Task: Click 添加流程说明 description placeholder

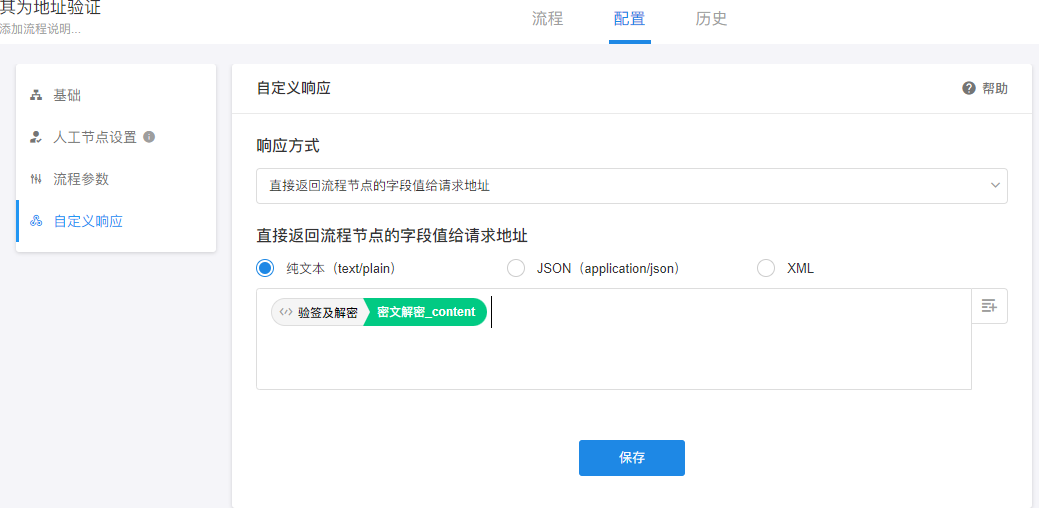Action: pyautogui.click(x=40, y=29)
